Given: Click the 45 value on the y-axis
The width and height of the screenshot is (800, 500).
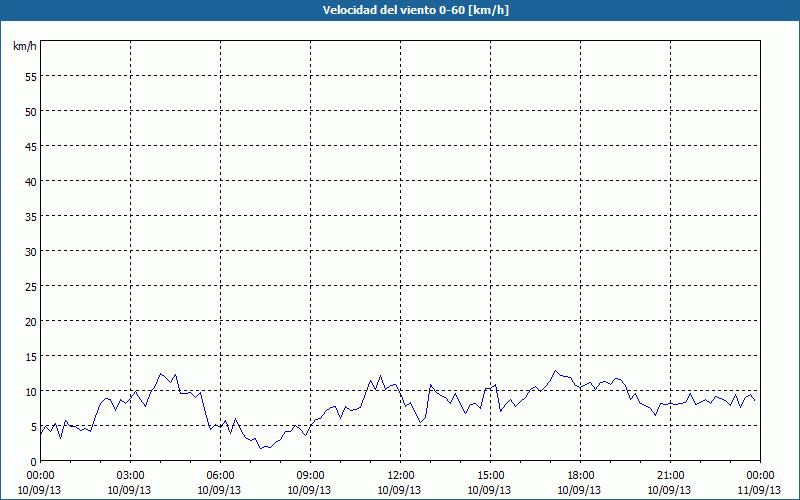Looking at the screenshot, I should [x=31, y=146].
